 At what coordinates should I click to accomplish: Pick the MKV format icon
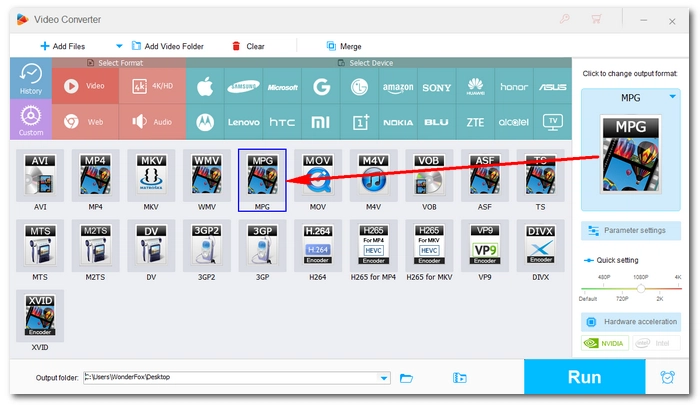click(x=151, y=175)
